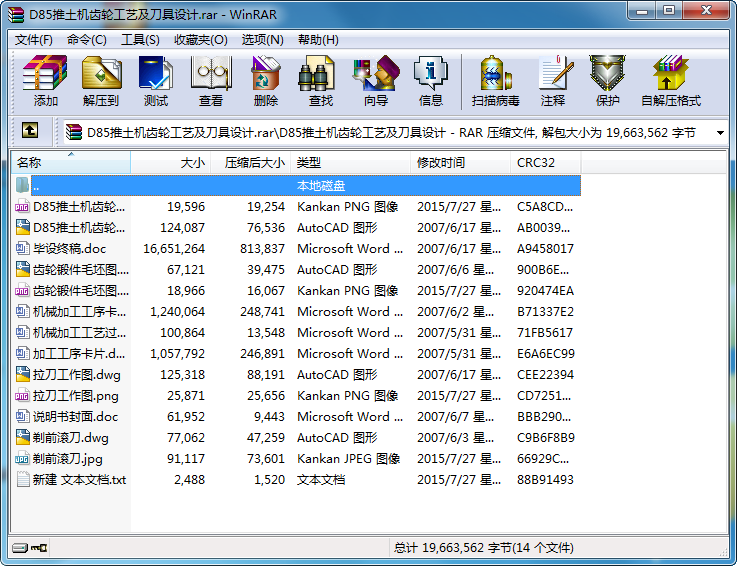The height and width of the screenshot is (566, 737).
Task: Click the Delete (删除) recycle icon
Action: [266, 73]
